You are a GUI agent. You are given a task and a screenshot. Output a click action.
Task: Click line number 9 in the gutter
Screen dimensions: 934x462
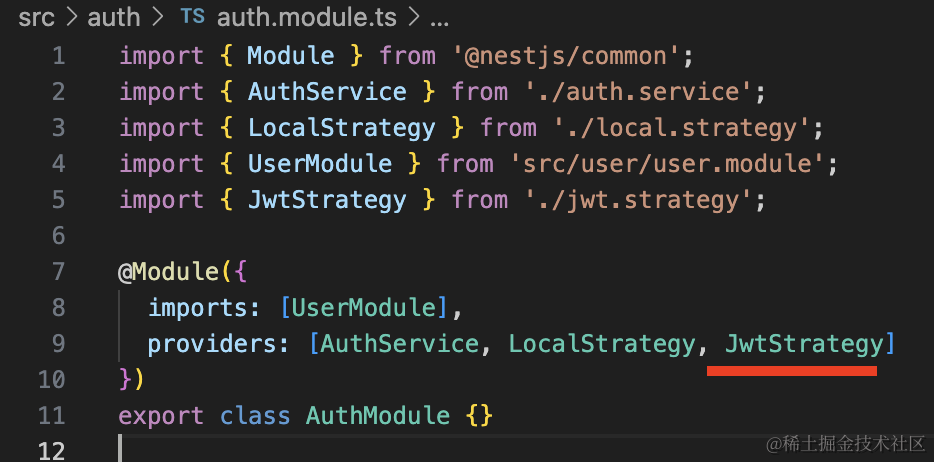click(57, 344)
